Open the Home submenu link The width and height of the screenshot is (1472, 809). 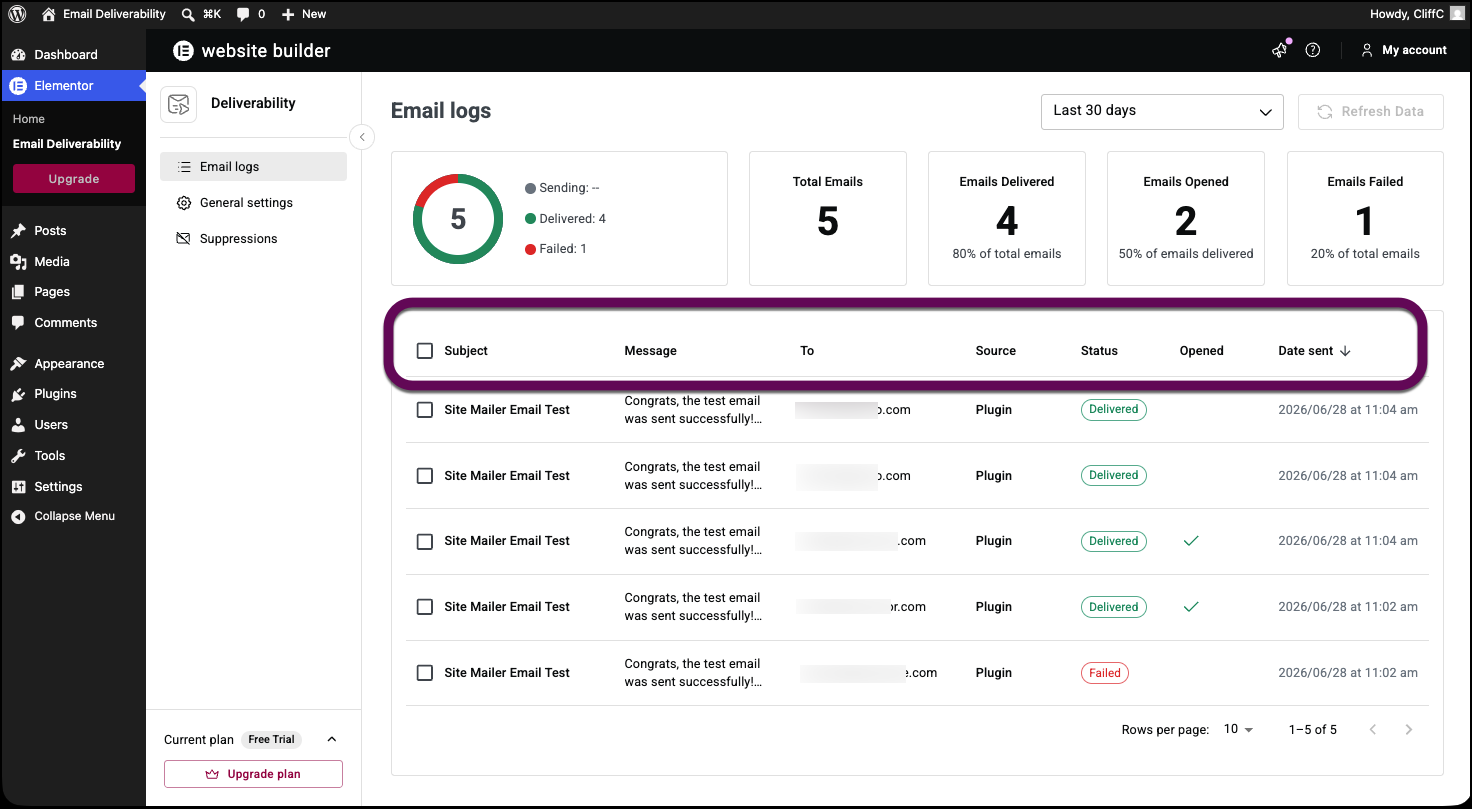pyautogui.click(x=29, y=119)
